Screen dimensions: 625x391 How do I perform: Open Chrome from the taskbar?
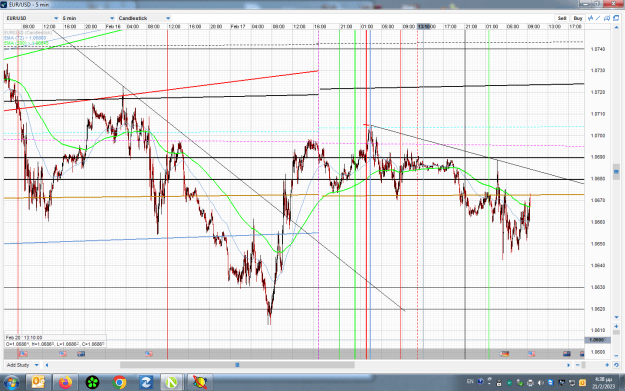pos(119,382)
